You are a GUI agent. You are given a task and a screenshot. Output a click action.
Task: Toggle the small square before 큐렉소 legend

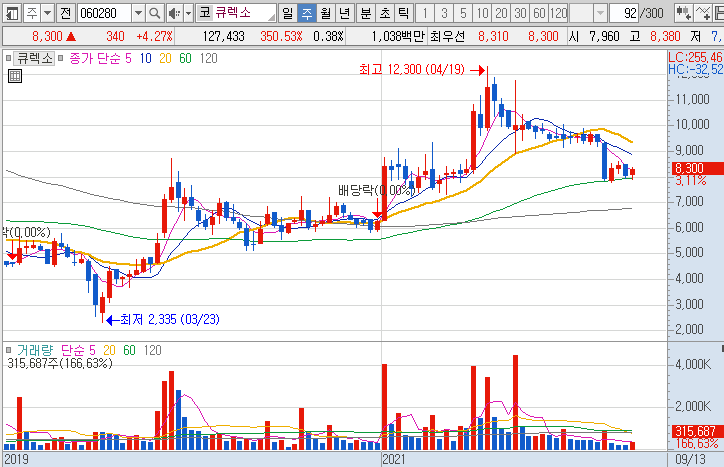coord(8,58)
